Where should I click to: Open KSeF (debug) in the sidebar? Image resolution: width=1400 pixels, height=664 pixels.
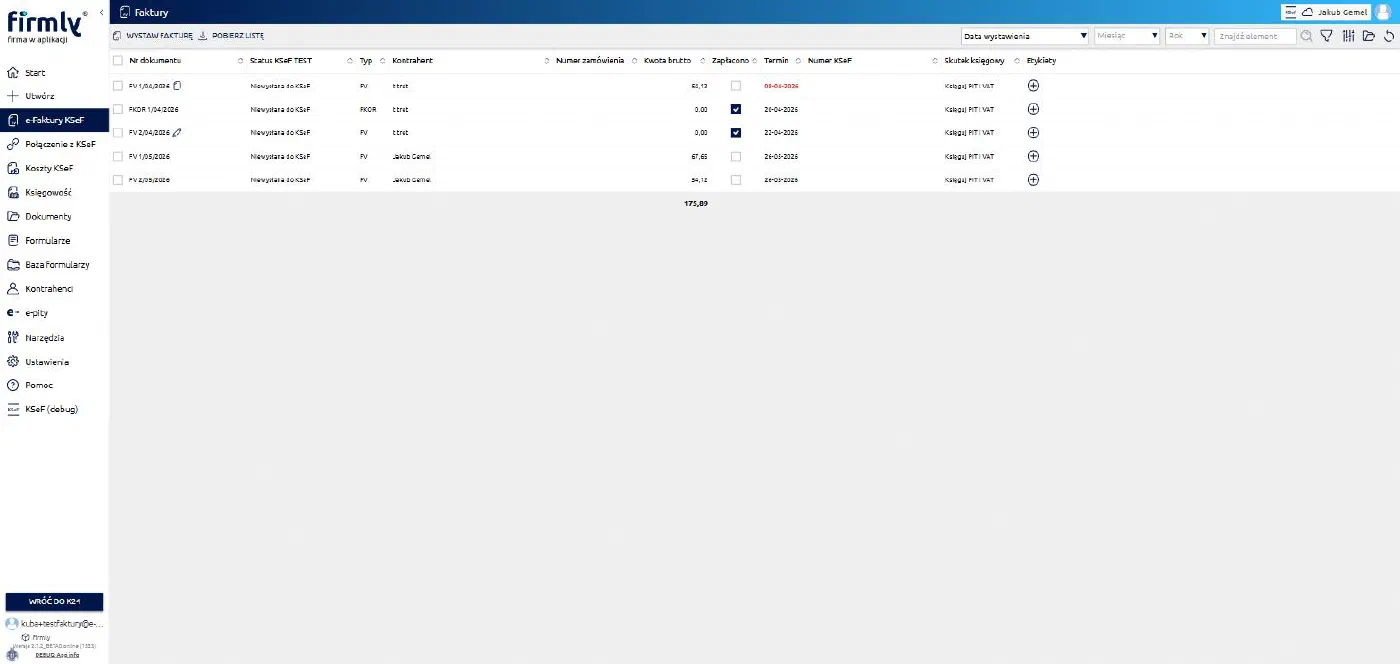point(54,409)
